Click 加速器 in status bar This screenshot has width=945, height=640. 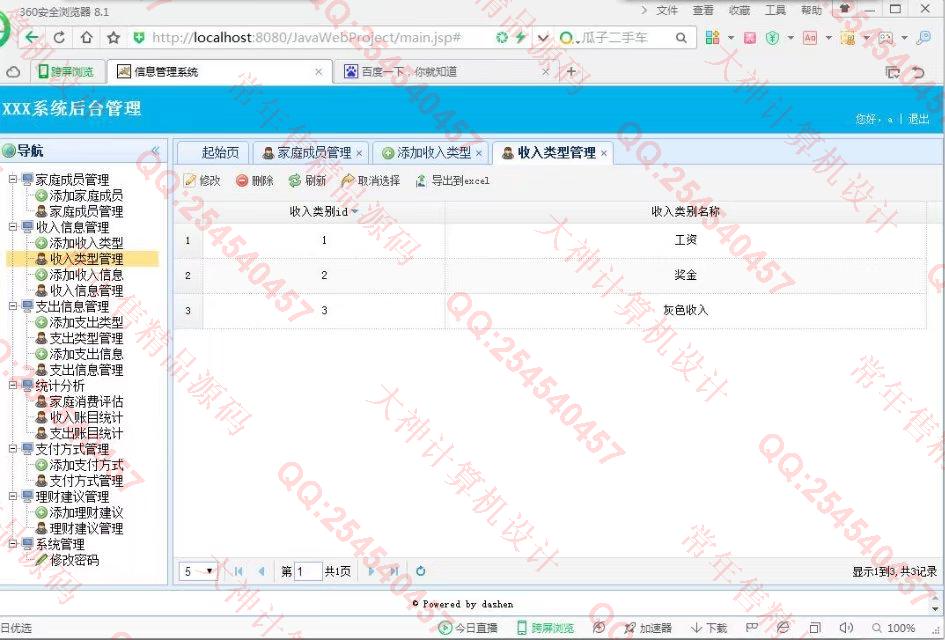coord(648,628)
